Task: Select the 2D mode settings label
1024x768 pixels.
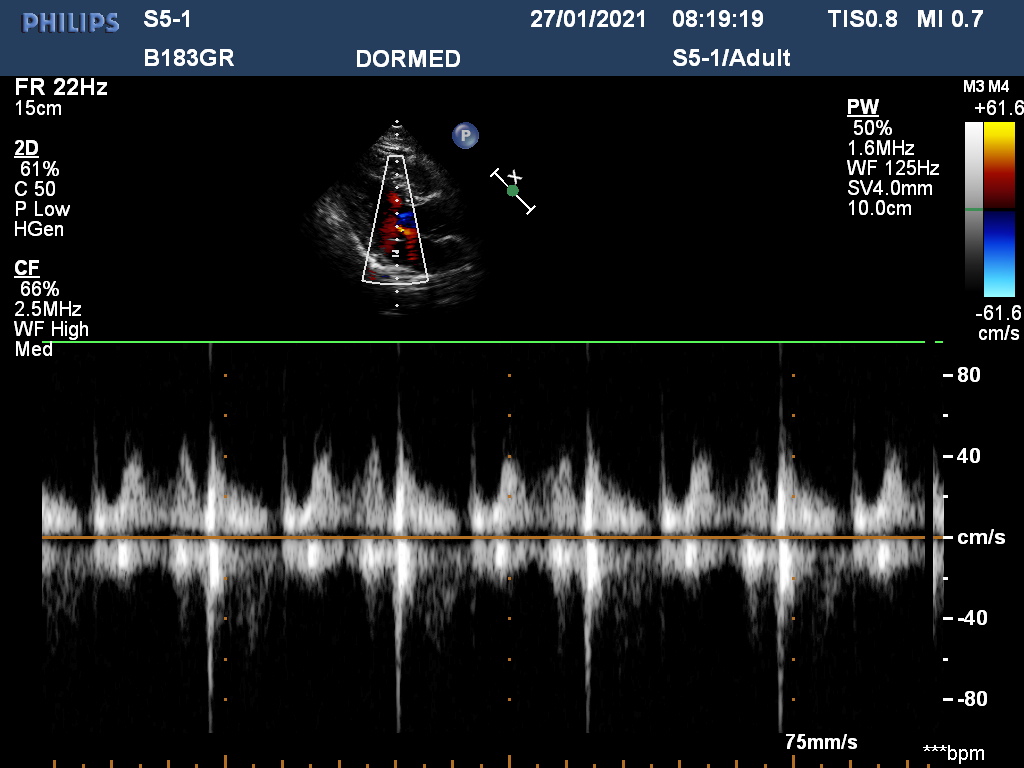Action: pyautogui.click(x=26, y=148)
